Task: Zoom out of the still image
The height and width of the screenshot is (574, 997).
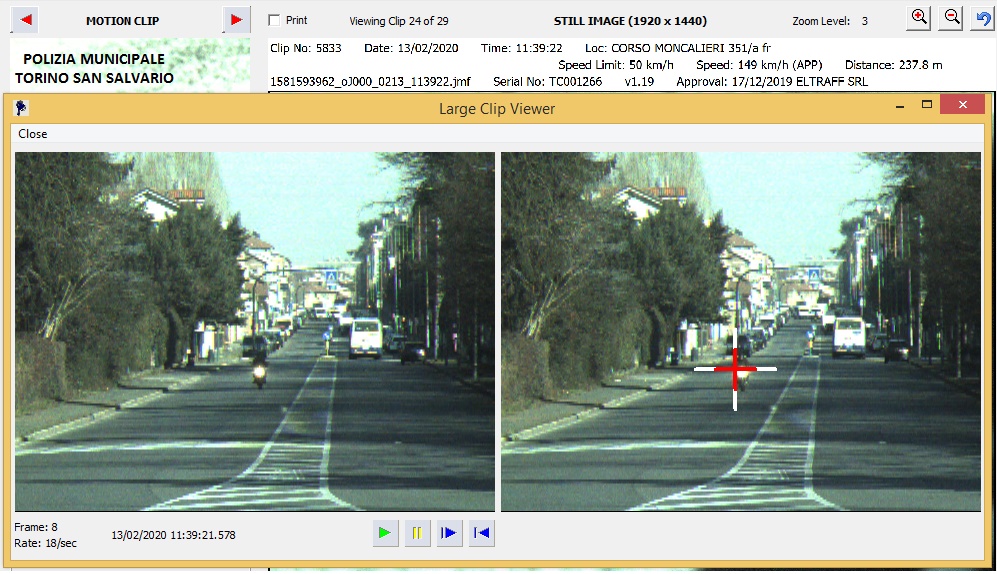Action: tap(952, 19)
